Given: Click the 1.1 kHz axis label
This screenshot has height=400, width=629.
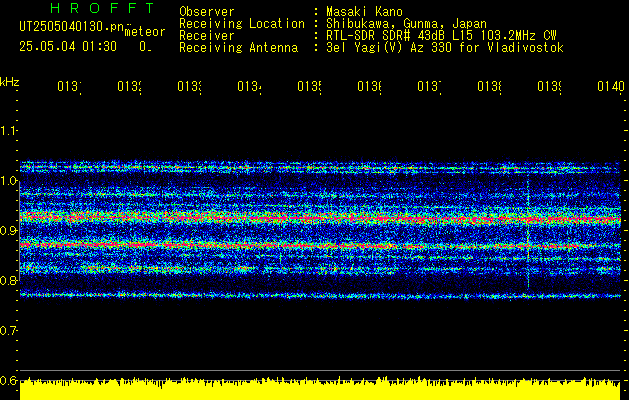Looking at the screenshot, I should (x=8, y=131).
